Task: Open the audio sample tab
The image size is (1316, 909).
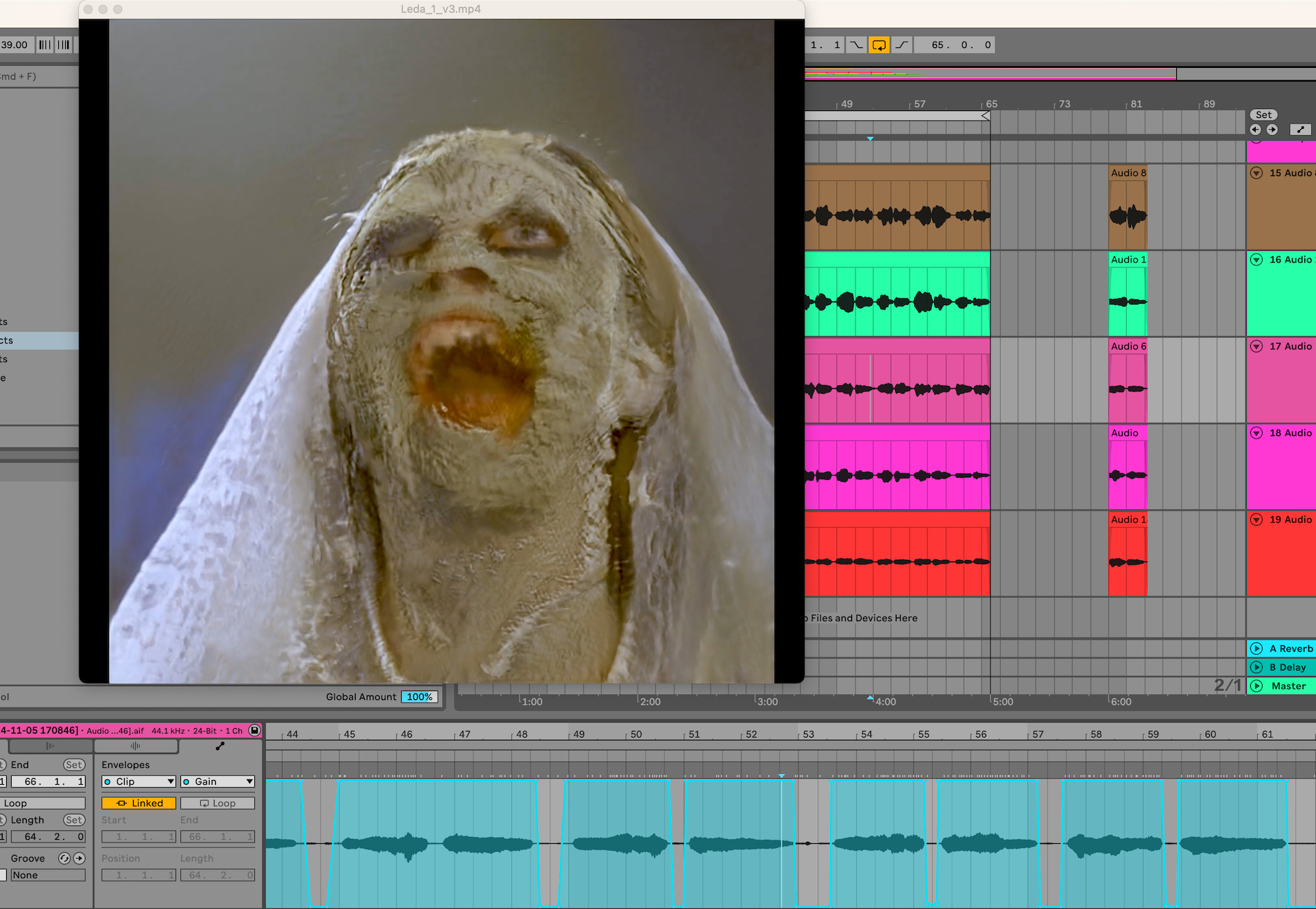Action: (136, 746)
